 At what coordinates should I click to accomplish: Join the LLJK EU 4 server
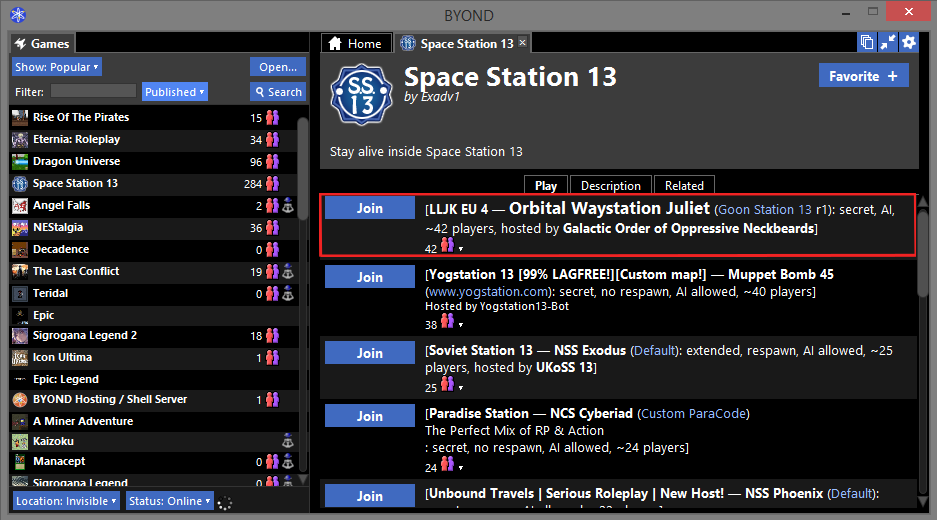point(370,208)
